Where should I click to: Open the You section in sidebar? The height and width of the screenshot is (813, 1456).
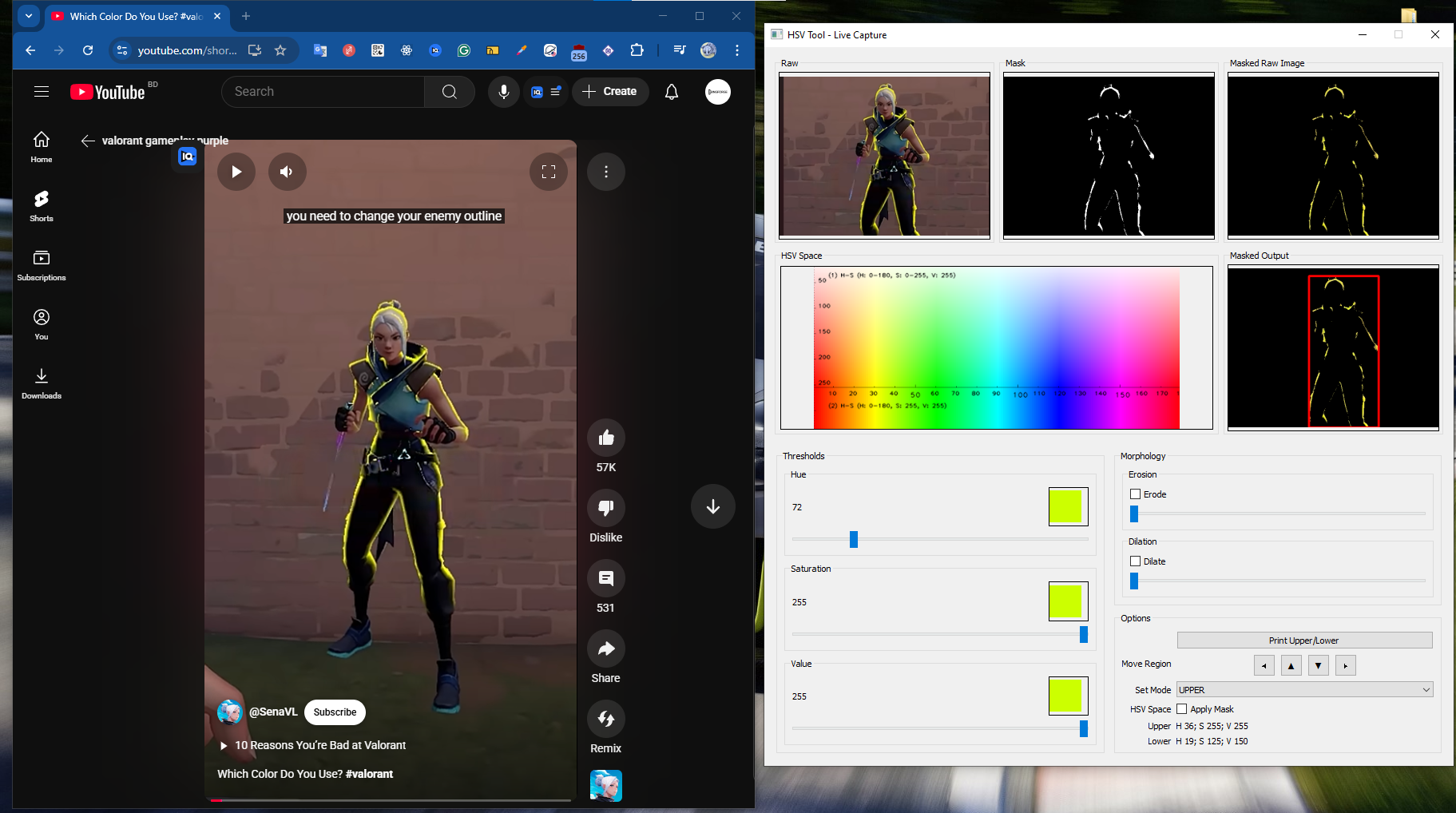click(x=42, y=324)
